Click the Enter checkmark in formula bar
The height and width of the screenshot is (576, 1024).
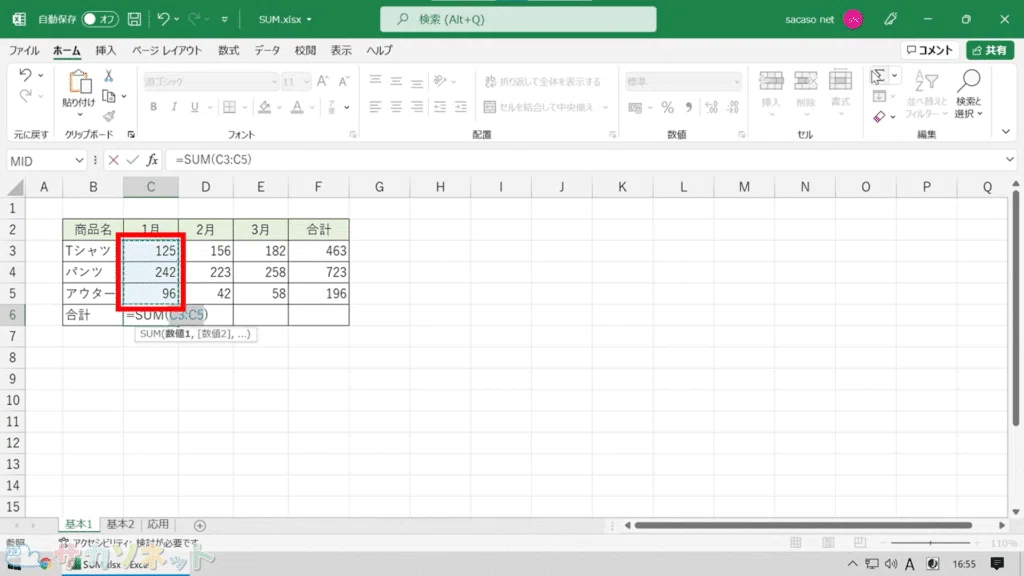point(133,160)
